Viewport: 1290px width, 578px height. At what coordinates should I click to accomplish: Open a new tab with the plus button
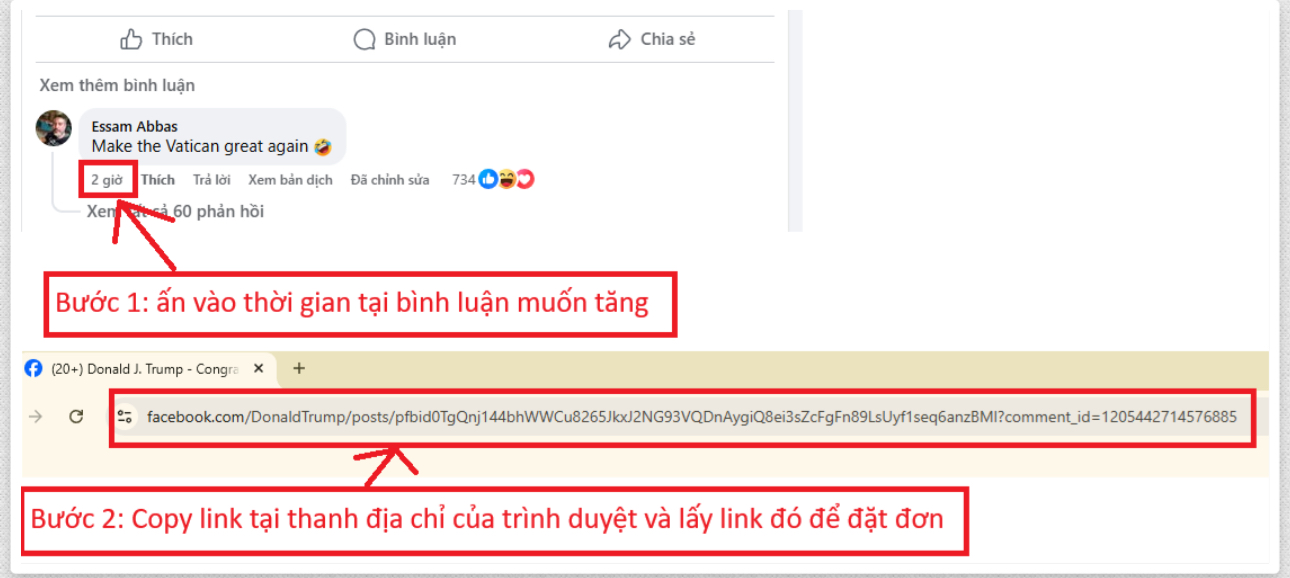click(298, 369)
